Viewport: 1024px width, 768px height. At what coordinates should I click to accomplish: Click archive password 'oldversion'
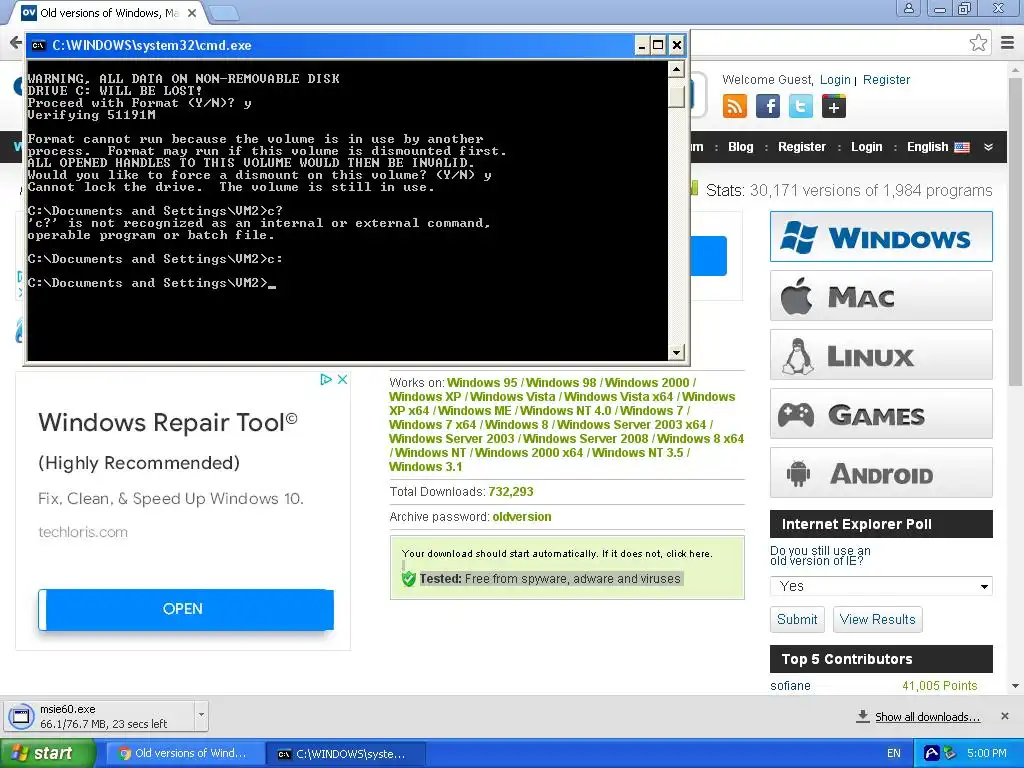tap(522, 517)
